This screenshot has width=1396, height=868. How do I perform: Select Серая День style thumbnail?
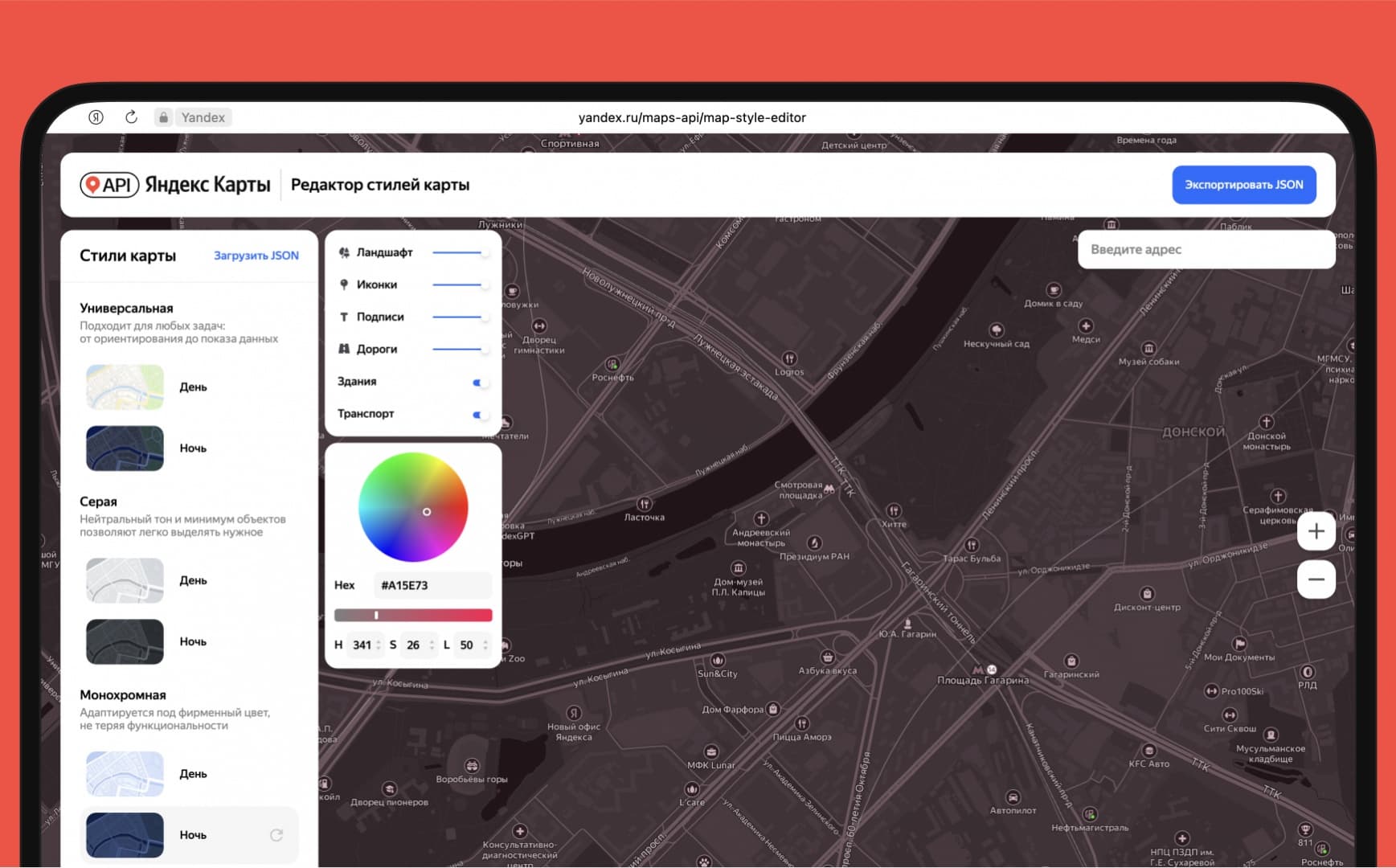[x=125, y=580]
